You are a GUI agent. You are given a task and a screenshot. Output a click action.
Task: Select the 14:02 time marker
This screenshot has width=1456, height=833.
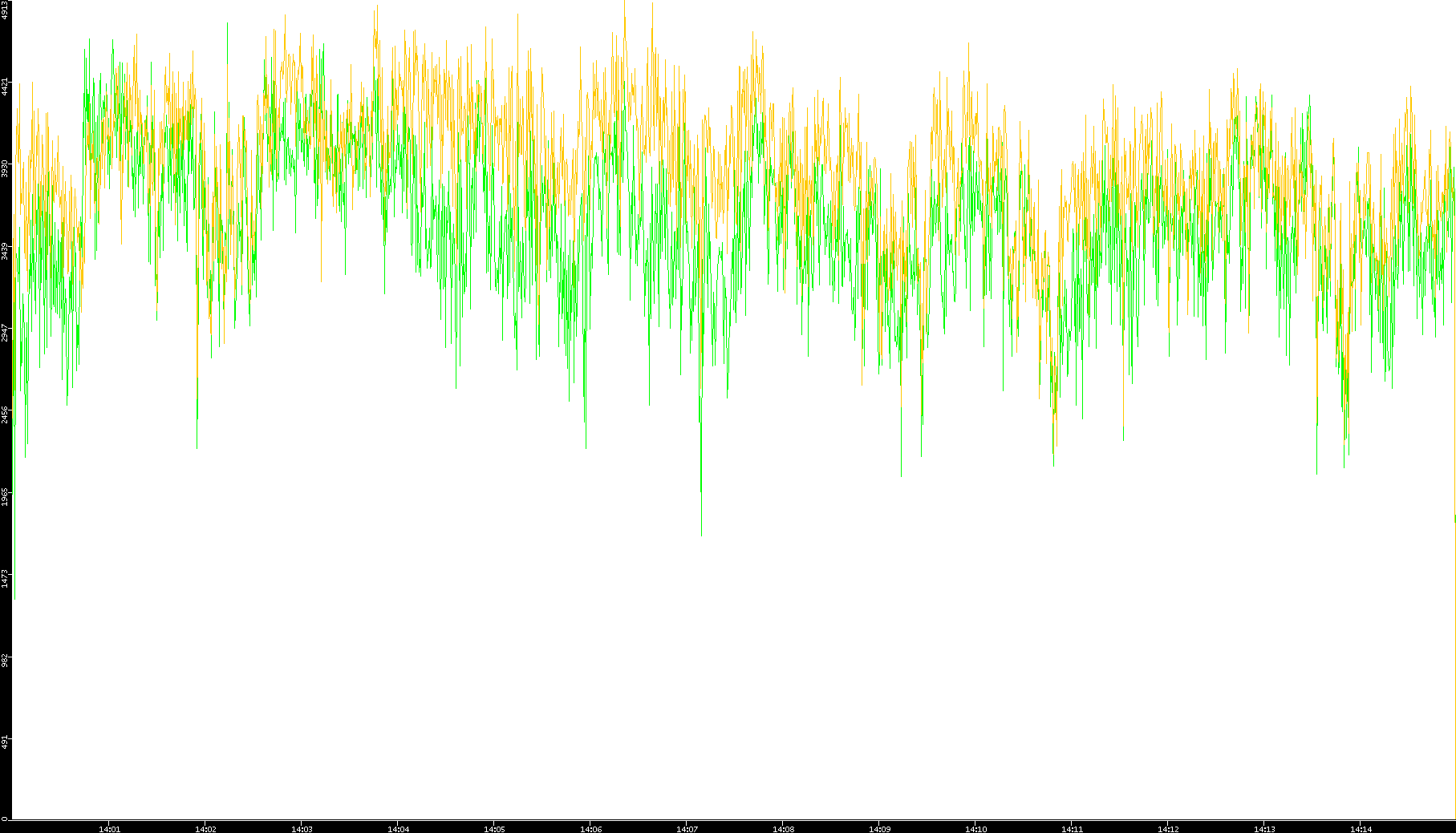pyautogui.click(x=205, y=829)
